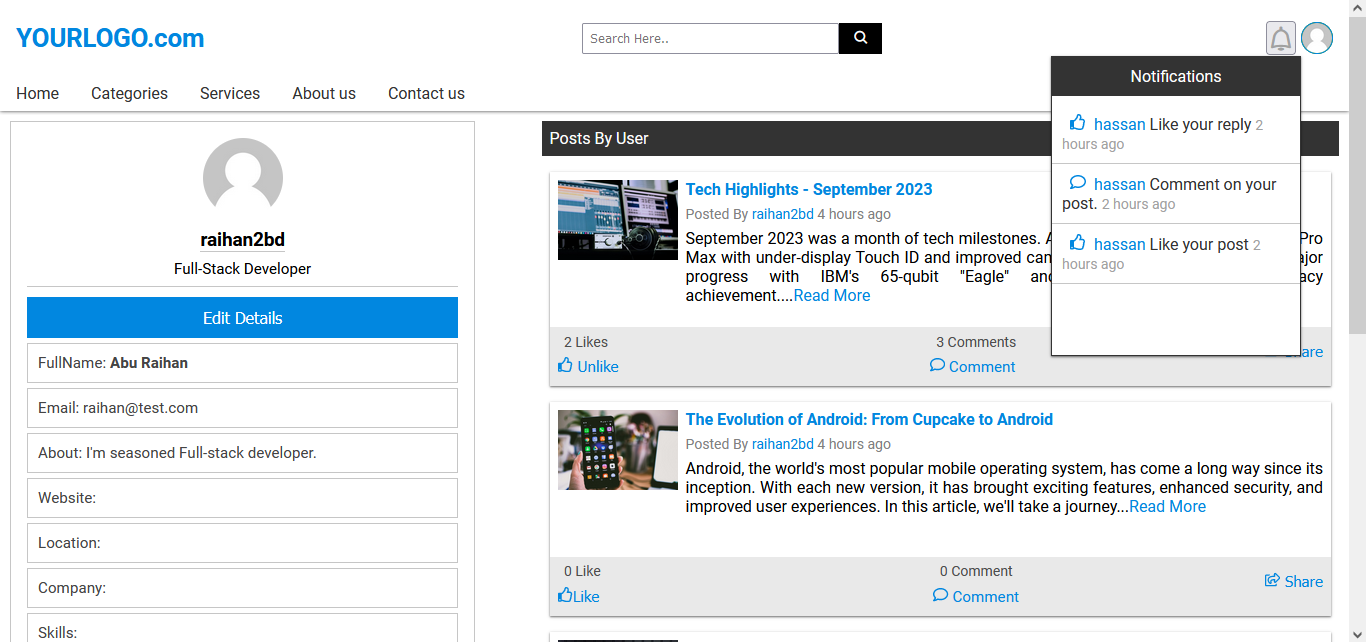
Task: Open hassan's 'Like your reply' notification
Action: coord(1172,125)
